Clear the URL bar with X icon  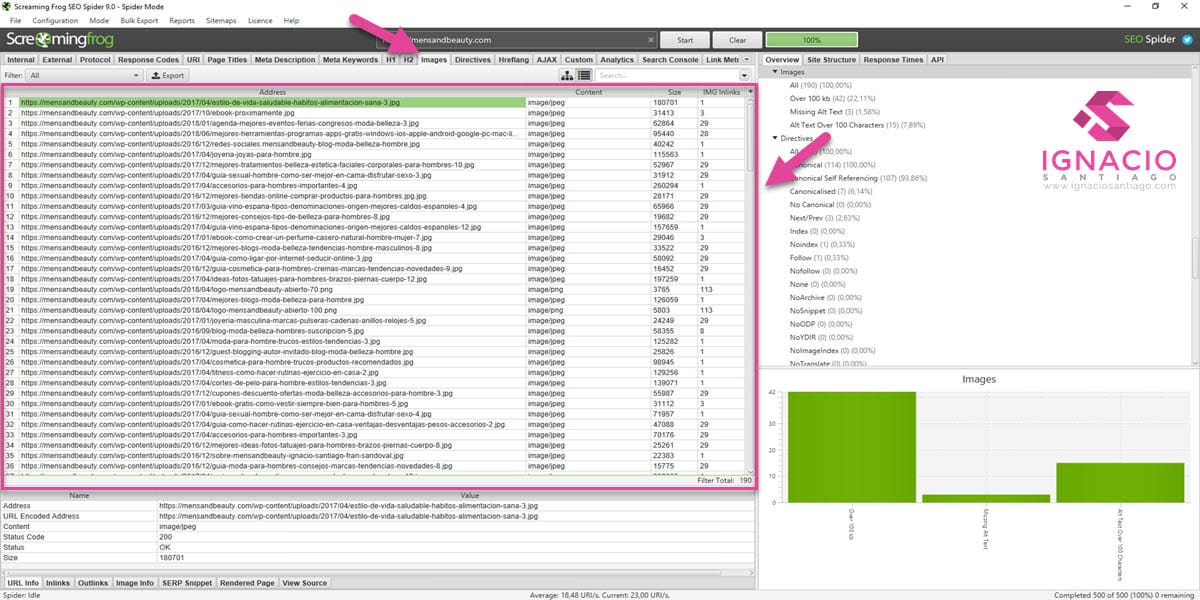650,40
